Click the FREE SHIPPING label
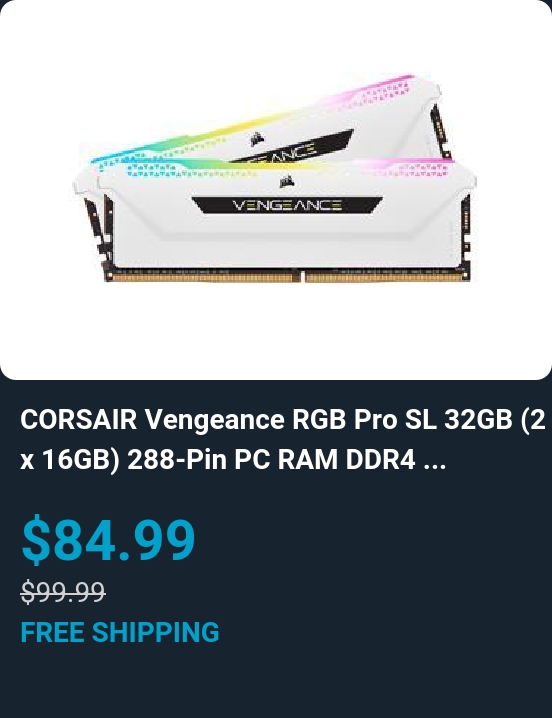Image resolution: width=552 pixels, height=718 pixels. pyautogui.click(x=120, y=632)
